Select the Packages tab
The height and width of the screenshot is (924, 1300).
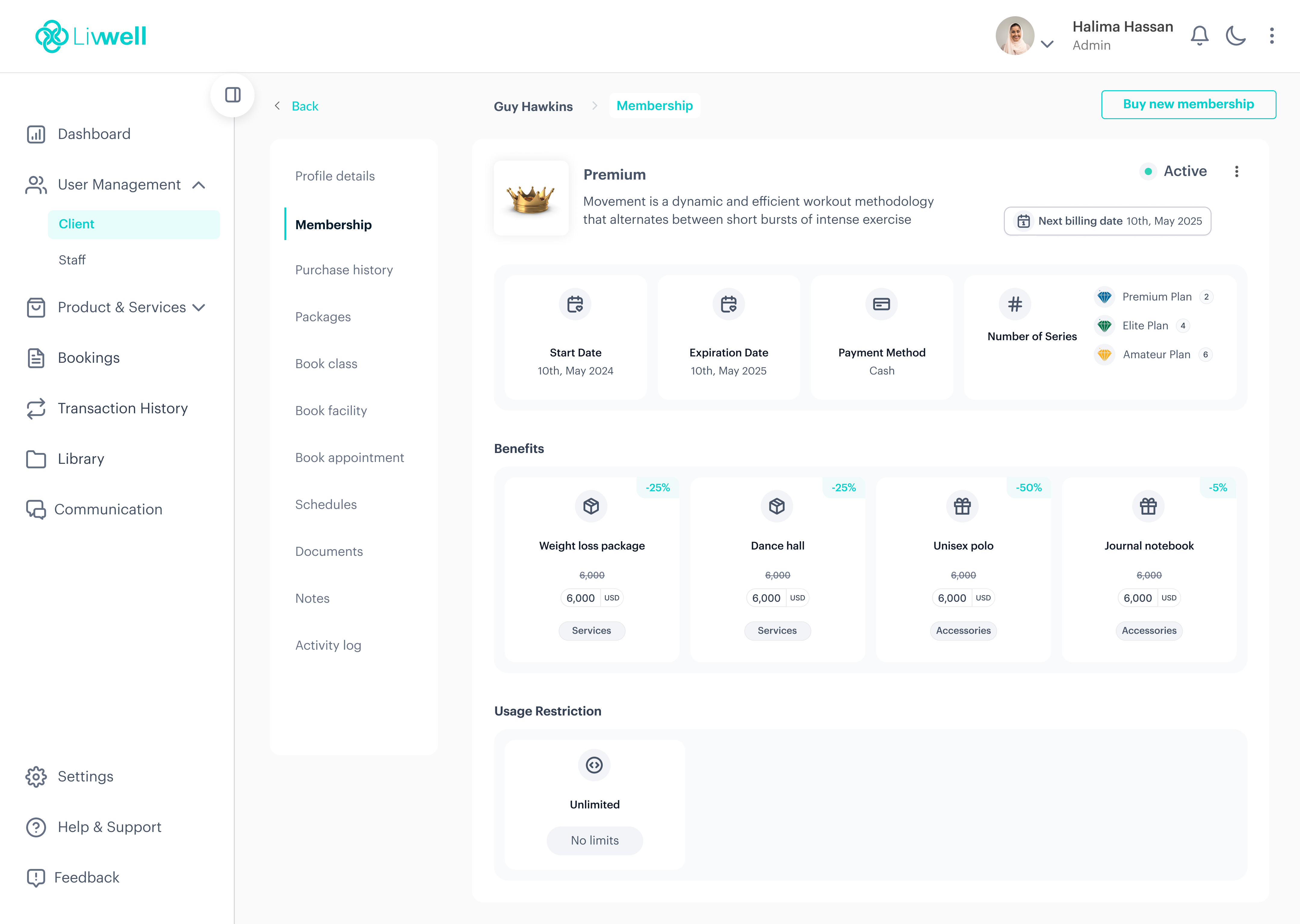(323, 317)
